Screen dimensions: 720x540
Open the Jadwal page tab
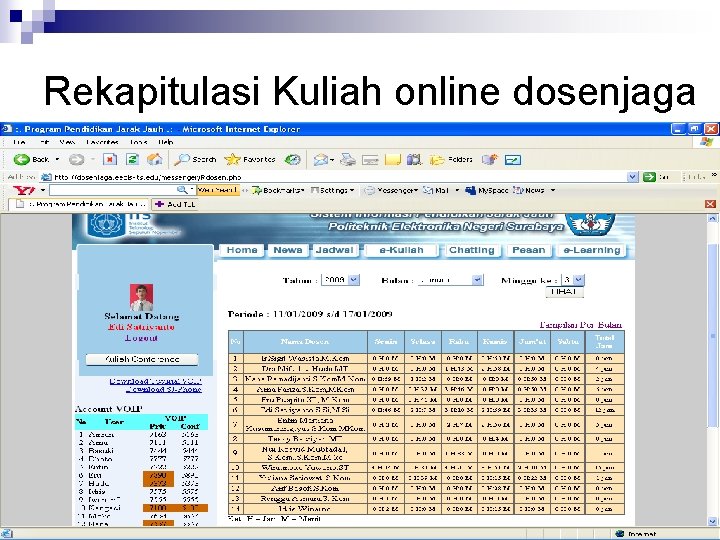click(334, 250)
